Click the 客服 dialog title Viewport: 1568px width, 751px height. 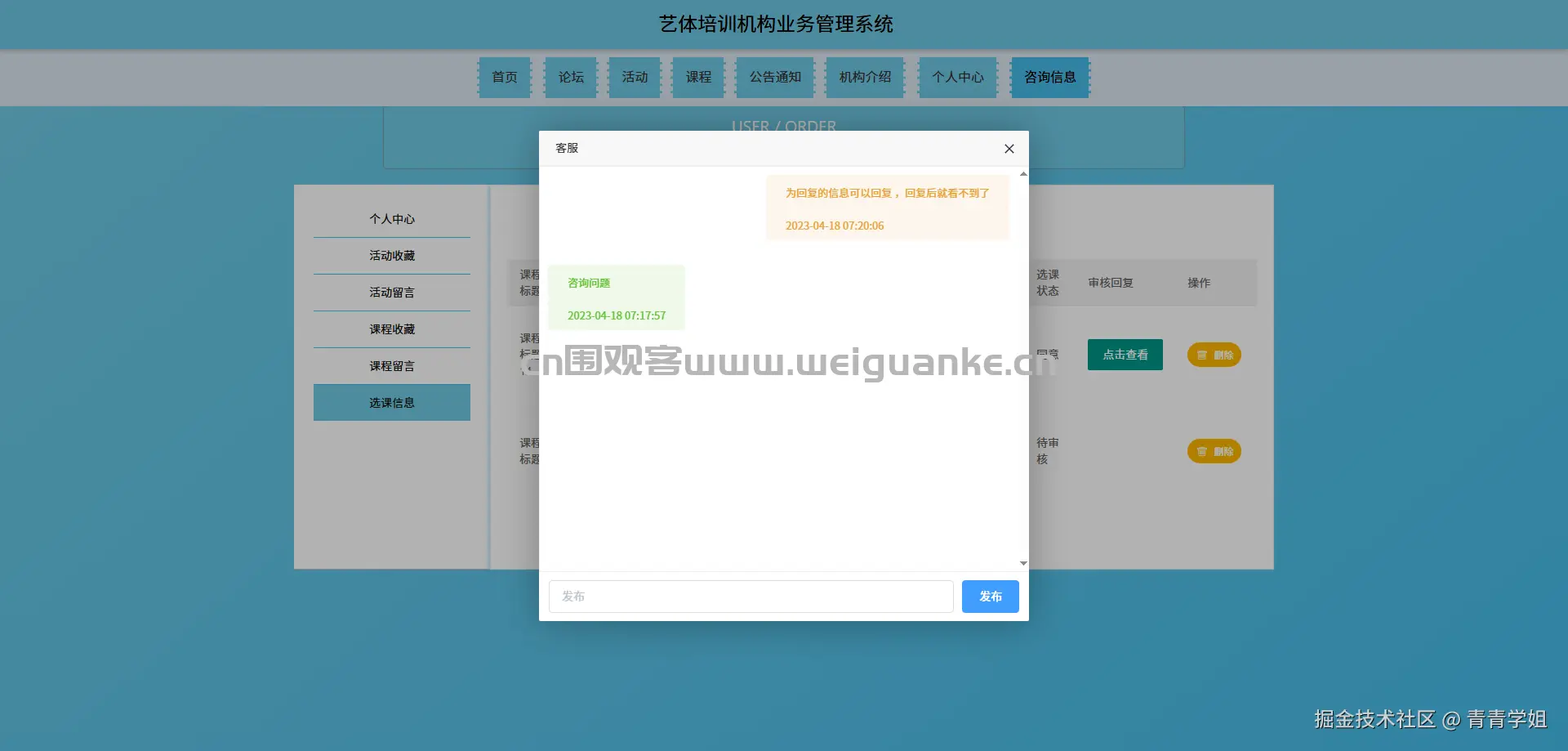[567, 148]
